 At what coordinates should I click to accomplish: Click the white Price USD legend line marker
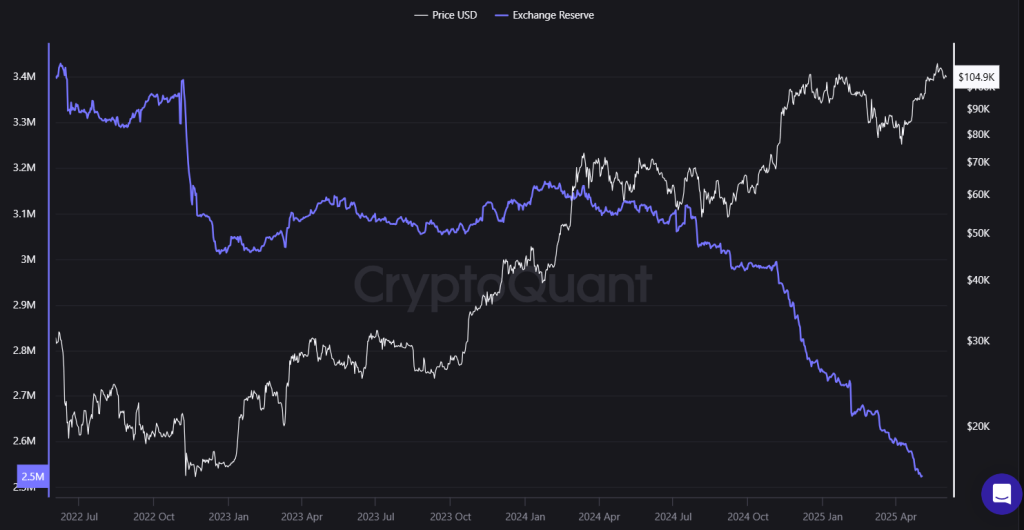tap(420, 15)
